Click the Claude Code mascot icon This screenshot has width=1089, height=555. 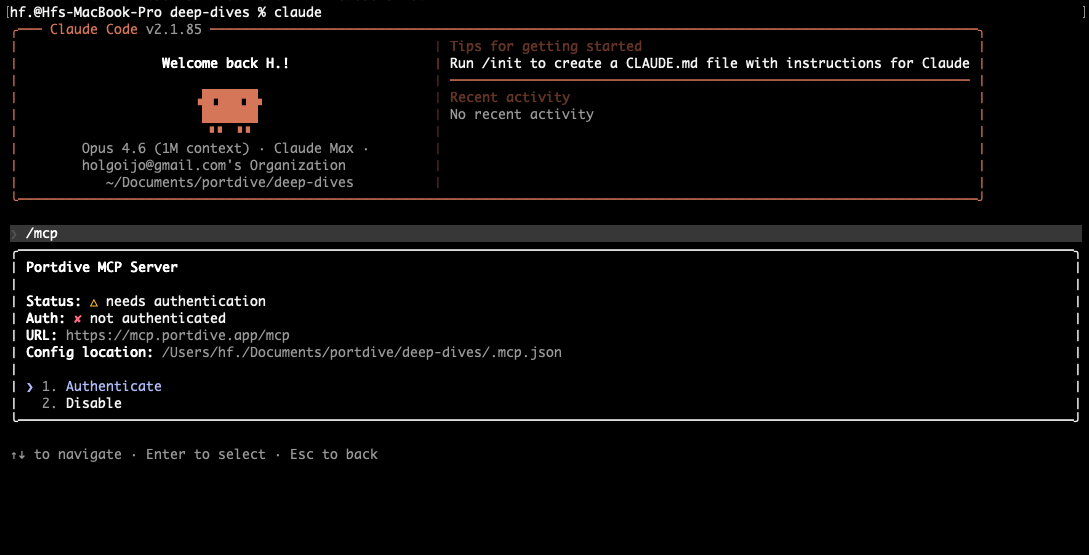(230, 110)
